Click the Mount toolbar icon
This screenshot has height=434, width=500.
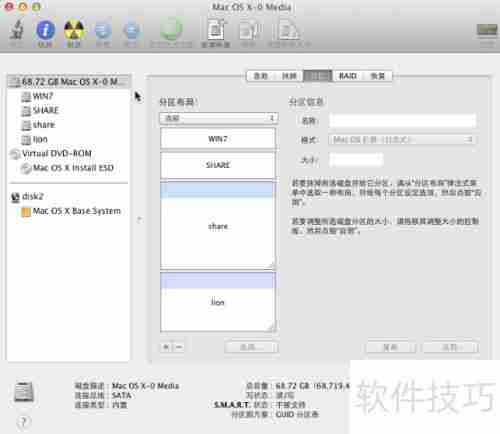point(103,30)
